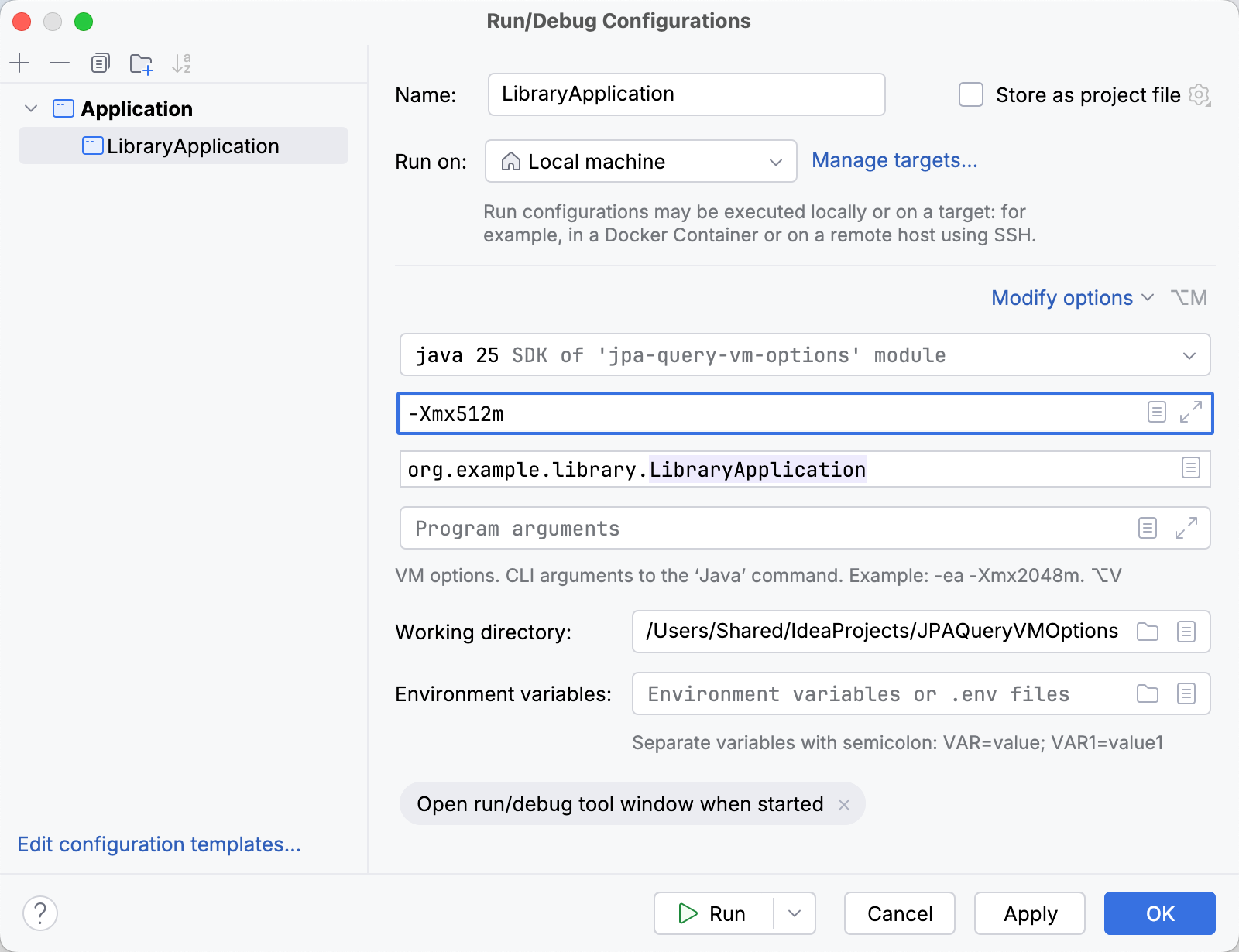Remove the selected run configuration
The width and height of the screenshot is (1239, 952).
[60, 63]
